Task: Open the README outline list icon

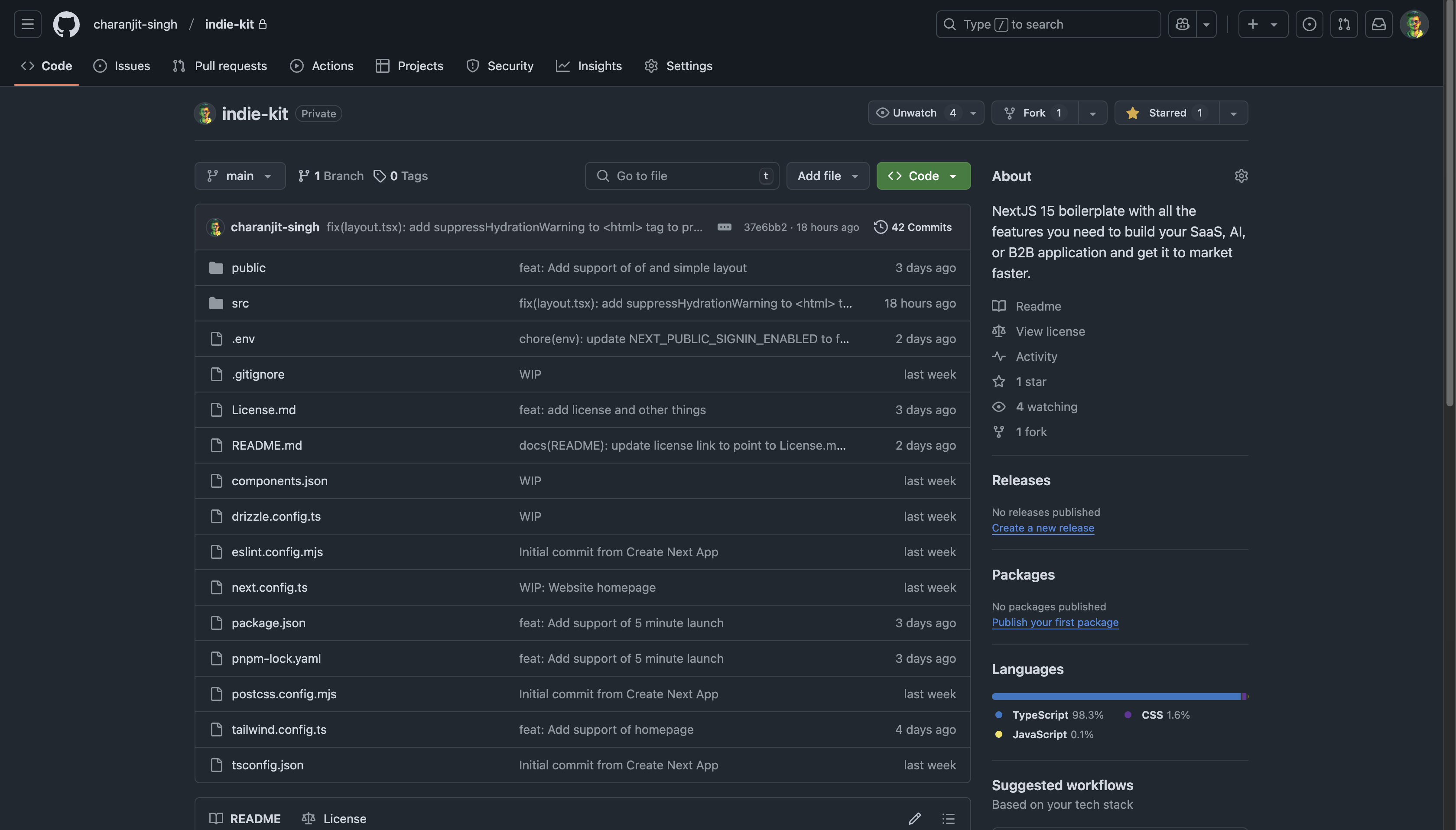Action: [x=948, y=819]
